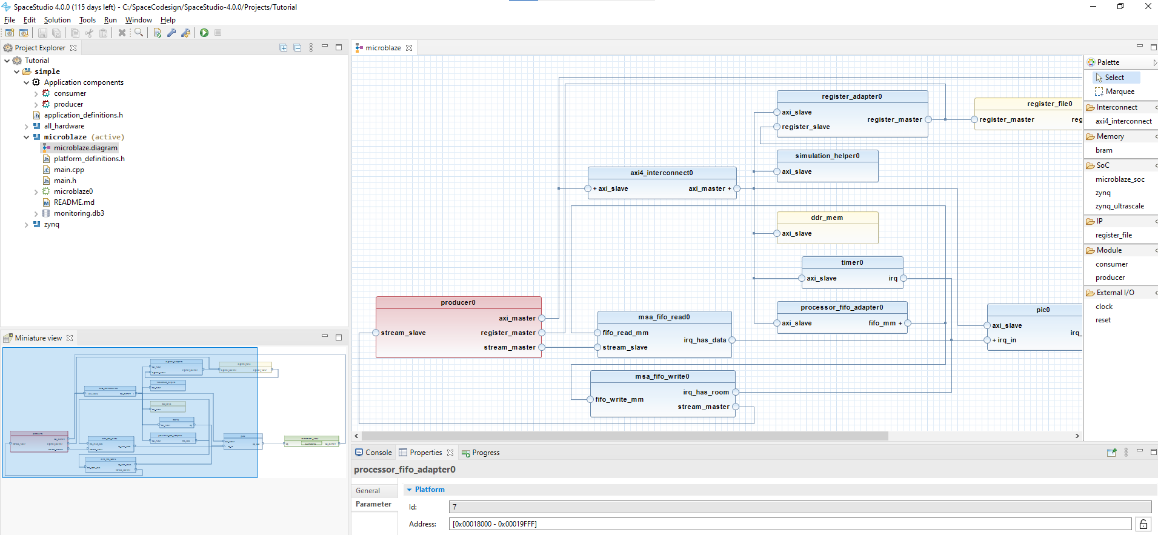
Task: Collapse the Platform section in Properties
Action: point(409,490)
